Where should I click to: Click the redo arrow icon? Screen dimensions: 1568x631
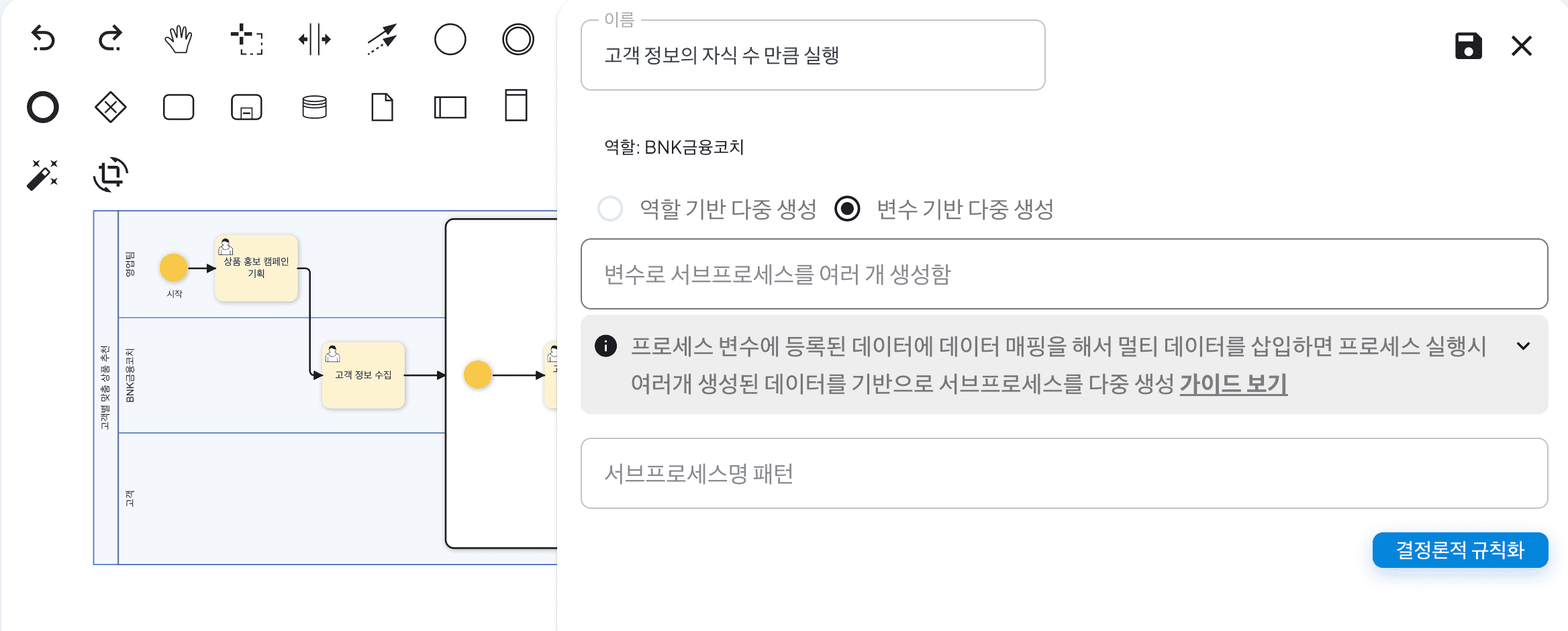pyautogui.click(x=111, y=39)
